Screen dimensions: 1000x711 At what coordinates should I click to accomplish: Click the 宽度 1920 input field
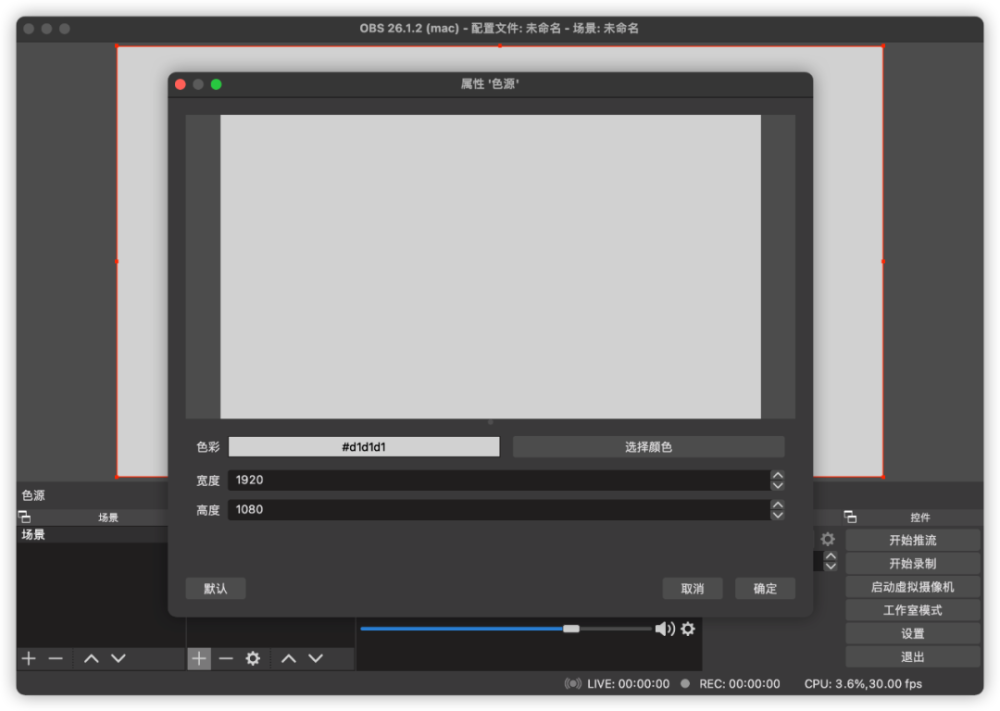tap(499, 480)
